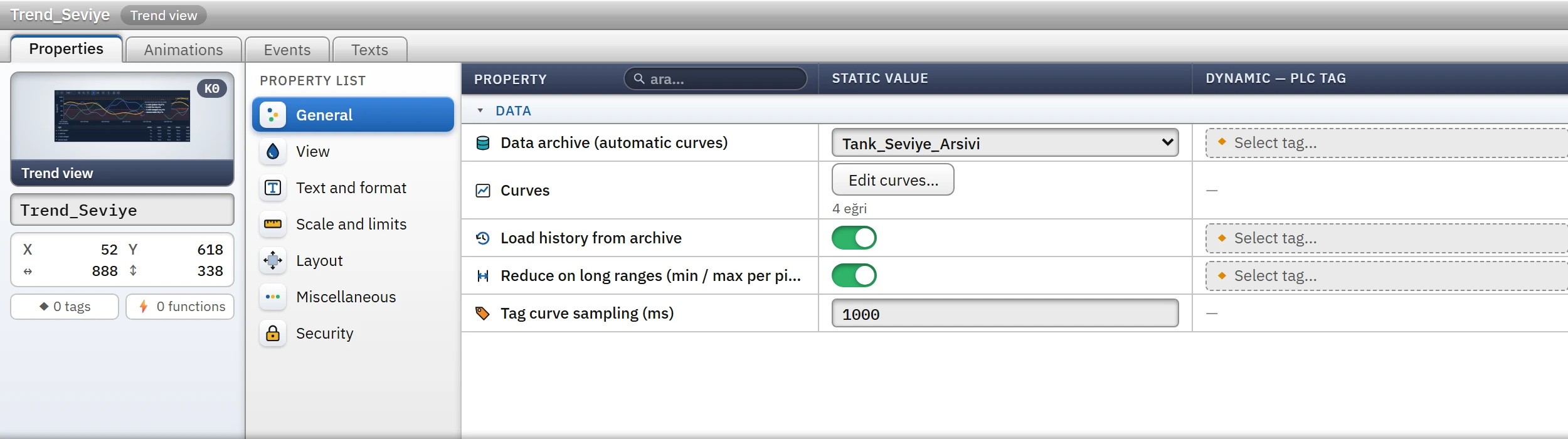The width and height of the screenshot is (1568, 439).
Task: Click the Curves chart icon
Action: [x=483, y=191]
